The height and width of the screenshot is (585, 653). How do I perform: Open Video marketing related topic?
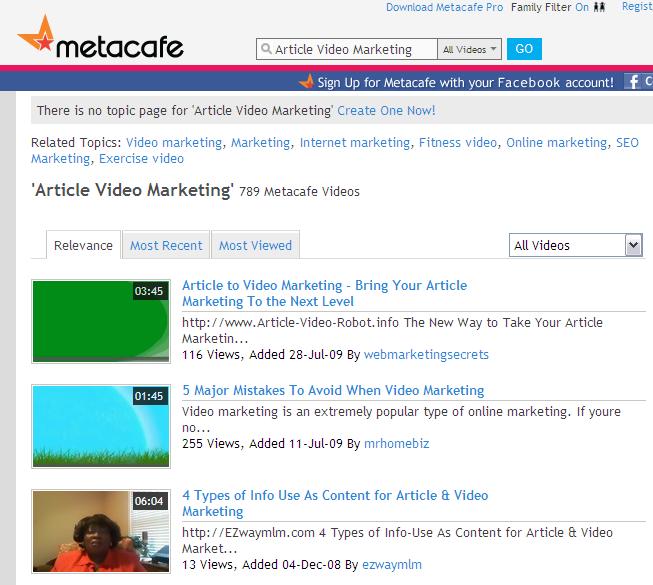(174, 142)
